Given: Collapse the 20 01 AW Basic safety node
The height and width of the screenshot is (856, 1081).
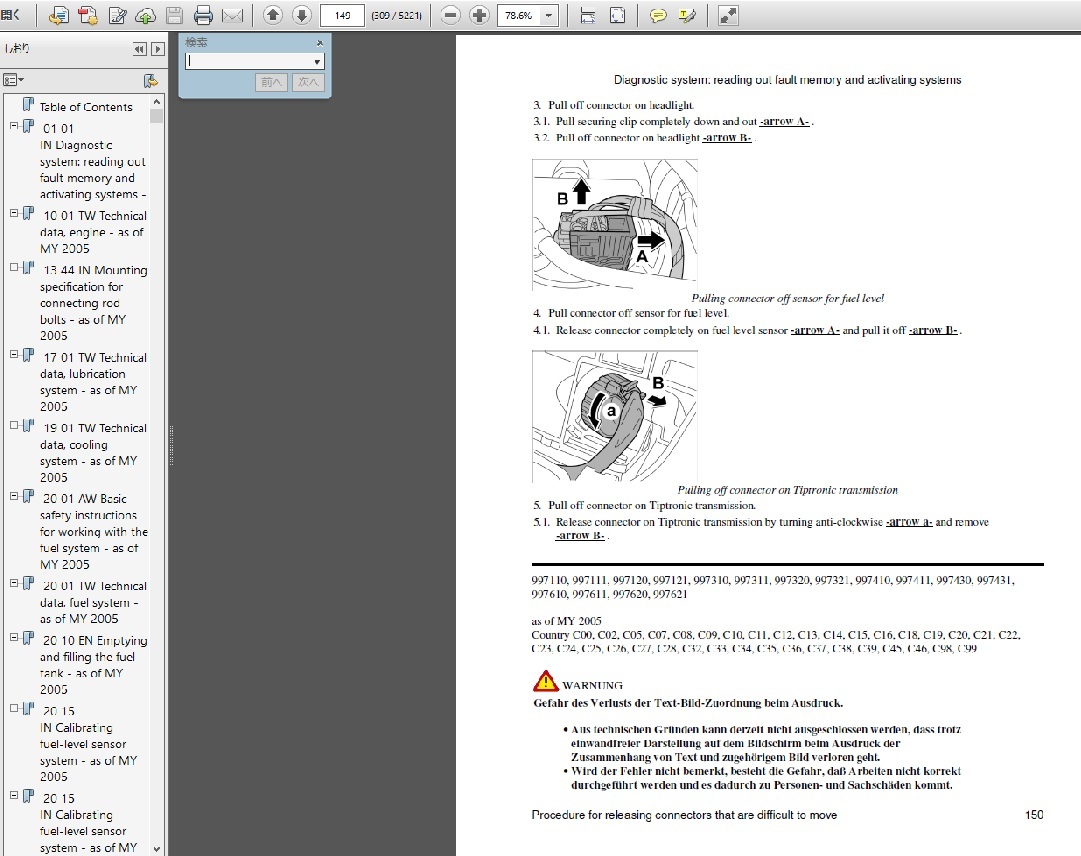Looking at the screenshot, I should tap(14, 496).
